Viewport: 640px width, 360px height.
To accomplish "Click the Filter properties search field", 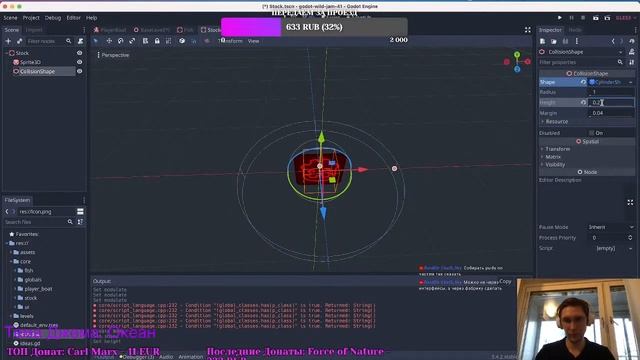I will click(x=582, y=62).
